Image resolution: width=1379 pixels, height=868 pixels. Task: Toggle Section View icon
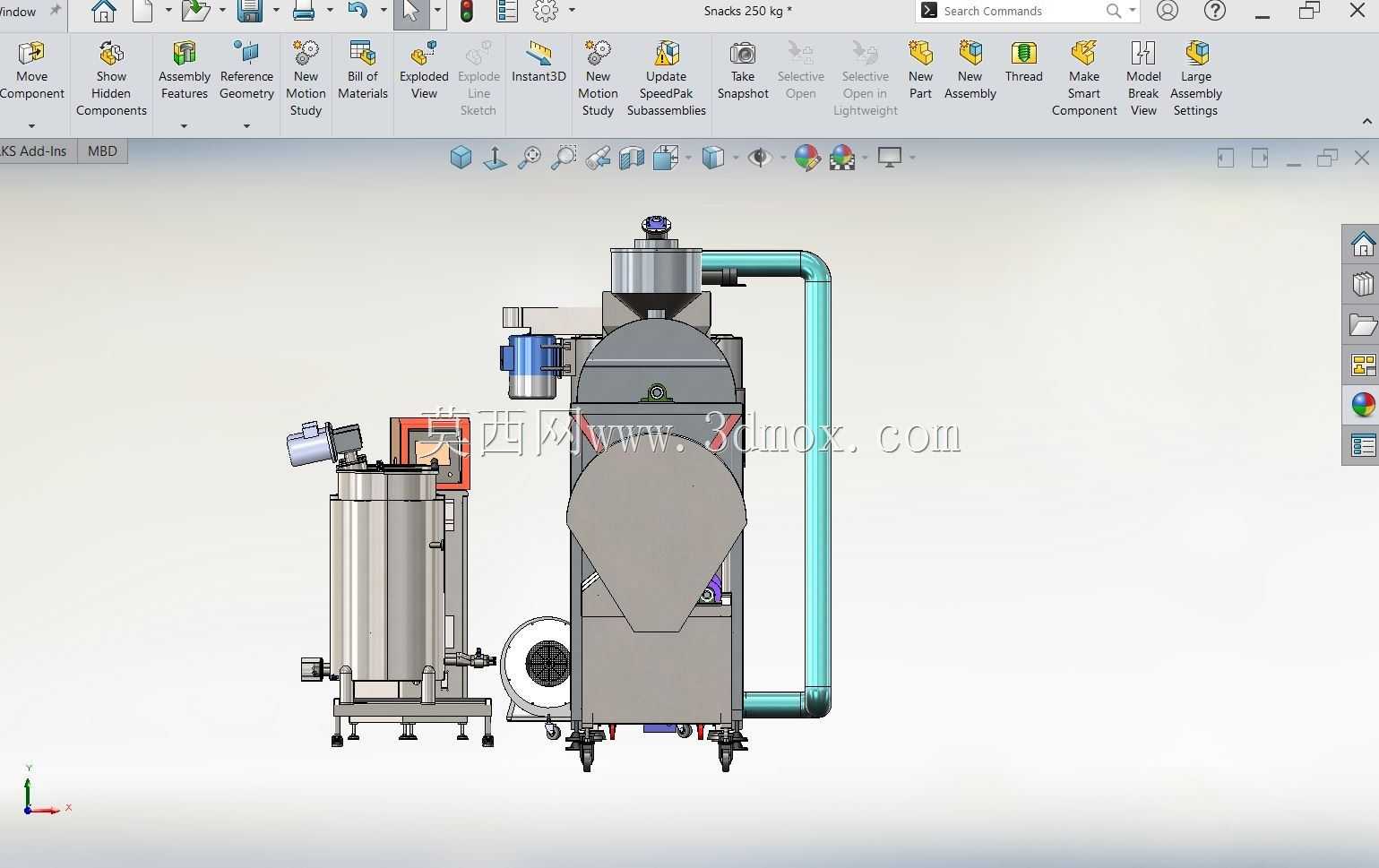pos(632,158)
